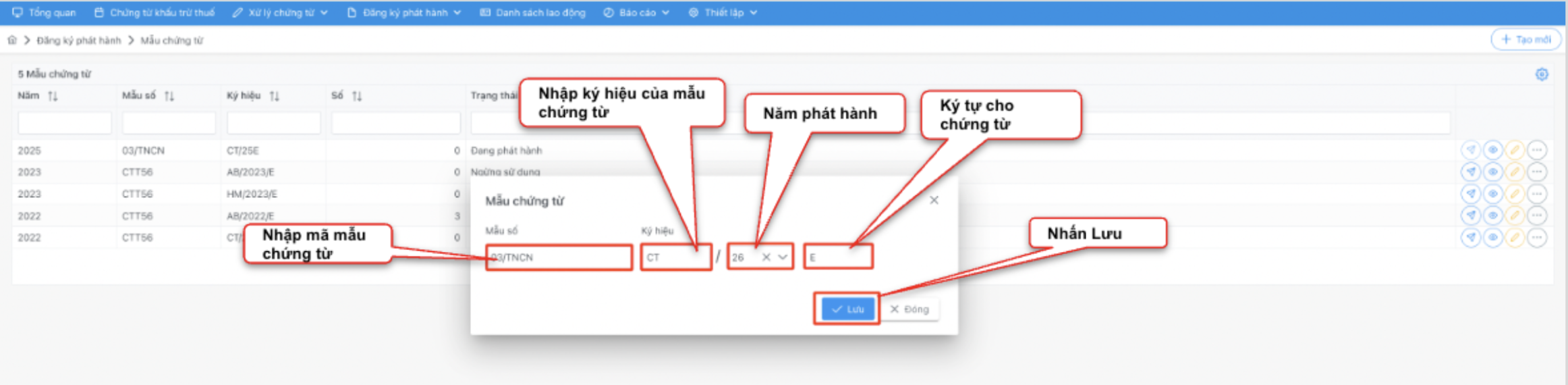The width and height of the screenshot is (1568, 385).
Task: Click the home icon in the breadcrumb
Action: click(x=12, y=41)
